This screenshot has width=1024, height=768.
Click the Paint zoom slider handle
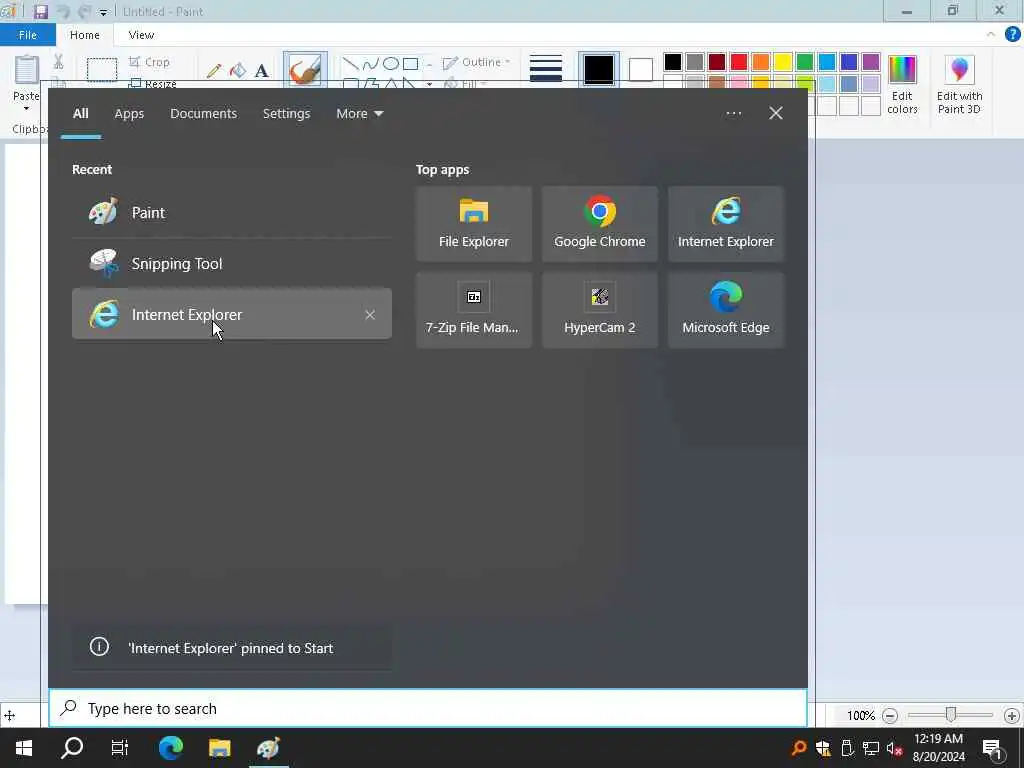click(x=951, y=715)
